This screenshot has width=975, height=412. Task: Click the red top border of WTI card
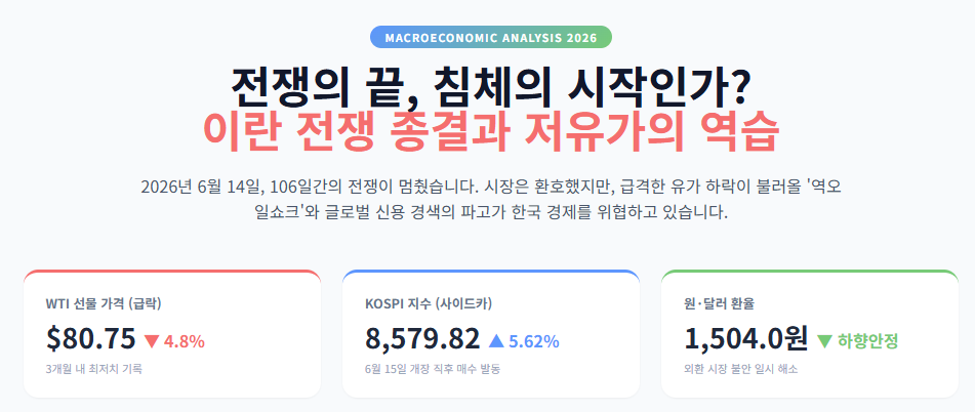pos(172,272)
